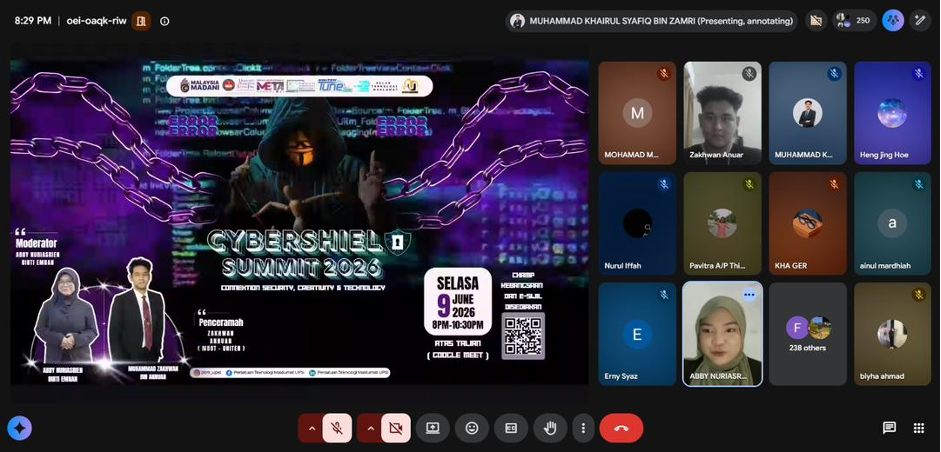Open participant list showing 250
The height and width of the screenshot is (452, 941).
[x=855, y=21]
